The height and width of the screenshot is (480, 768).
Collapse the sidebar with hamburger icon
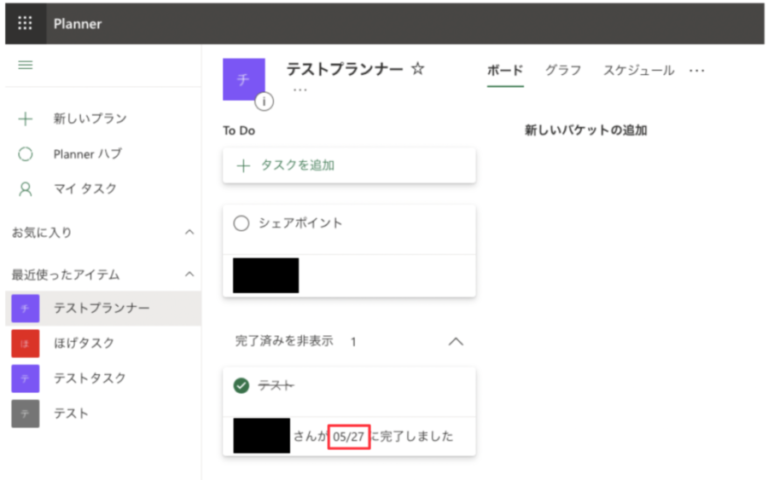coord(26,65)
